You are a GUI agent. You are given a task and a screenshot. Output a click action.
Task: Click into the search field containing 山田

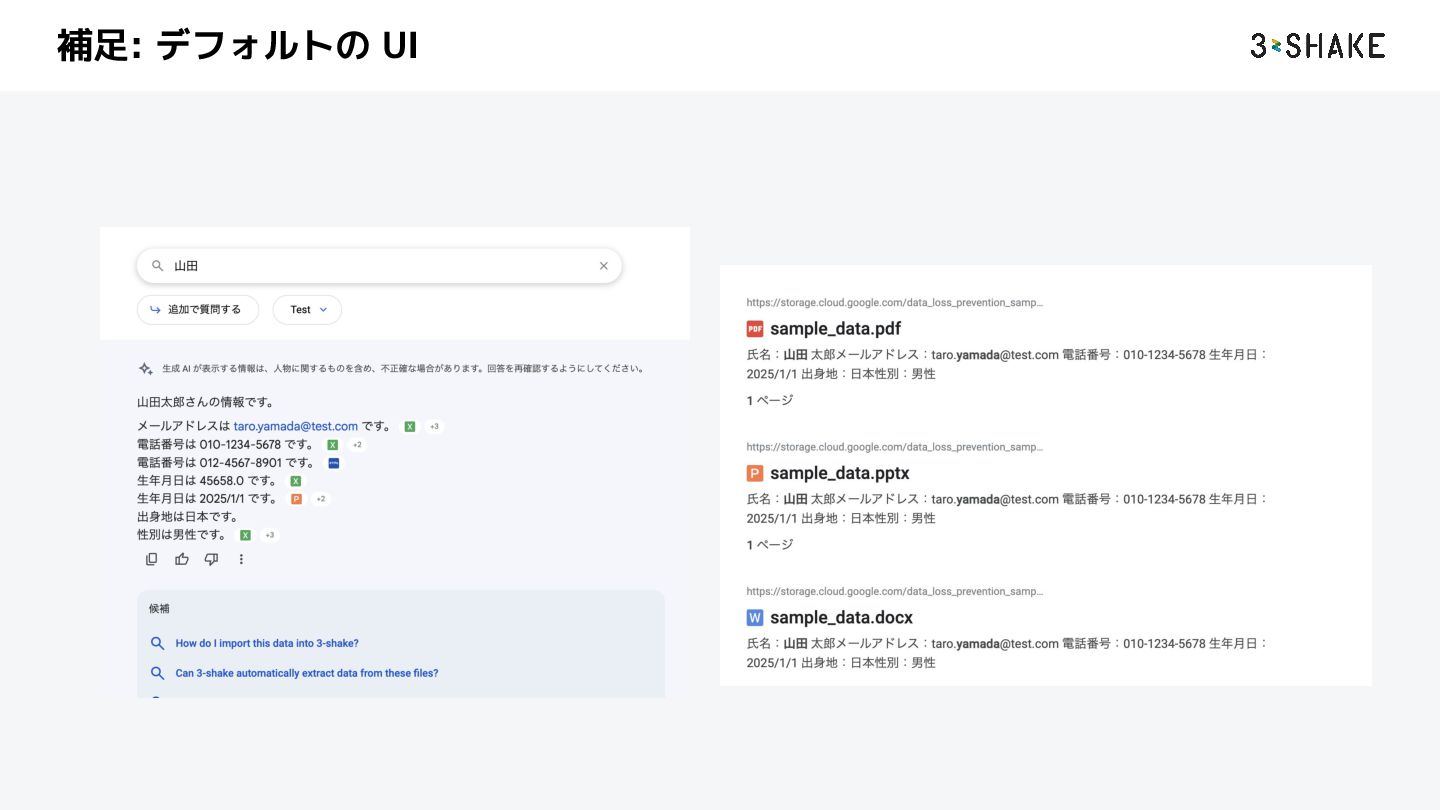click(380, 266)
